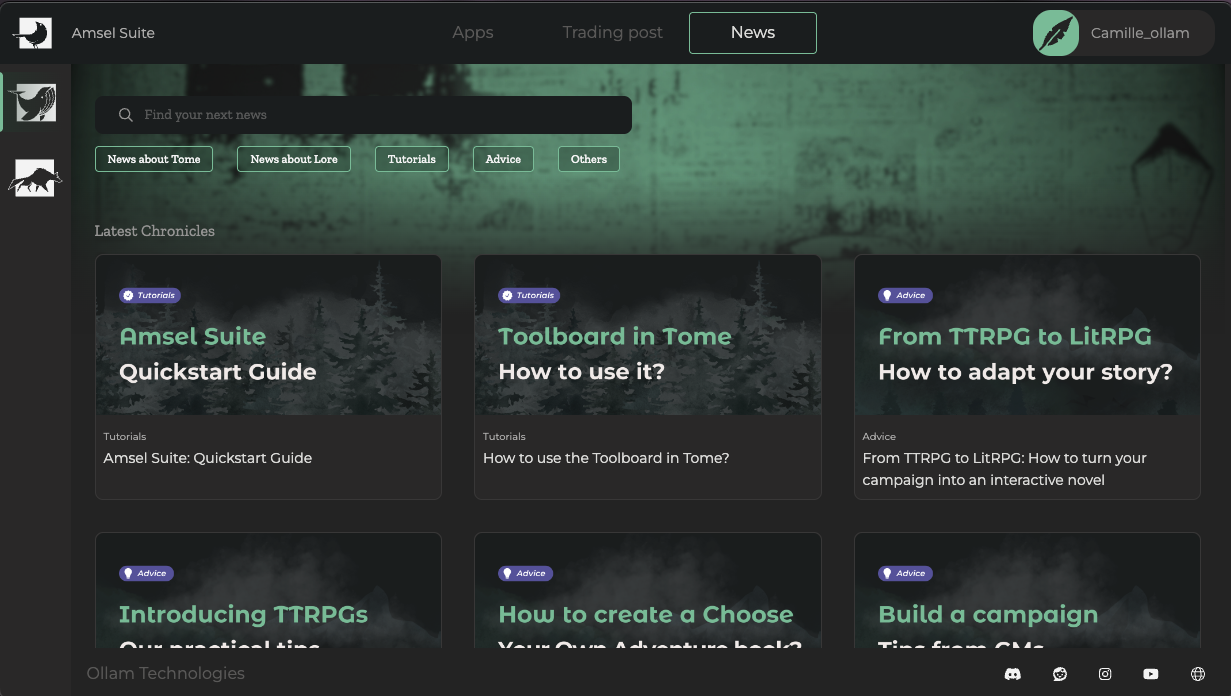Click the globe website icon
Viewport: 1231px width, 696px height.
coord(1198,674)
